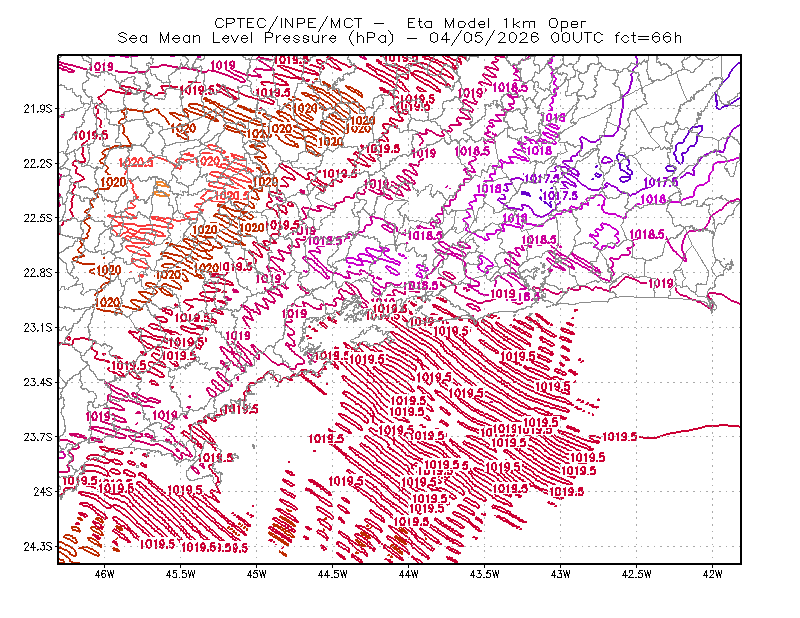Click the 1019.5 label on long eastern isobar
The width and height of the screenshot is (800, 618).
(619, 437)
